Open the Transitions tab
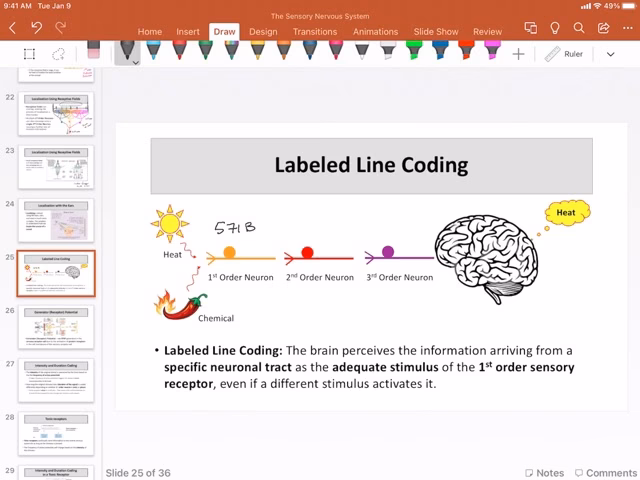Image resolution: width=640 pixels, height=480 pixels. tap(315, 31)
